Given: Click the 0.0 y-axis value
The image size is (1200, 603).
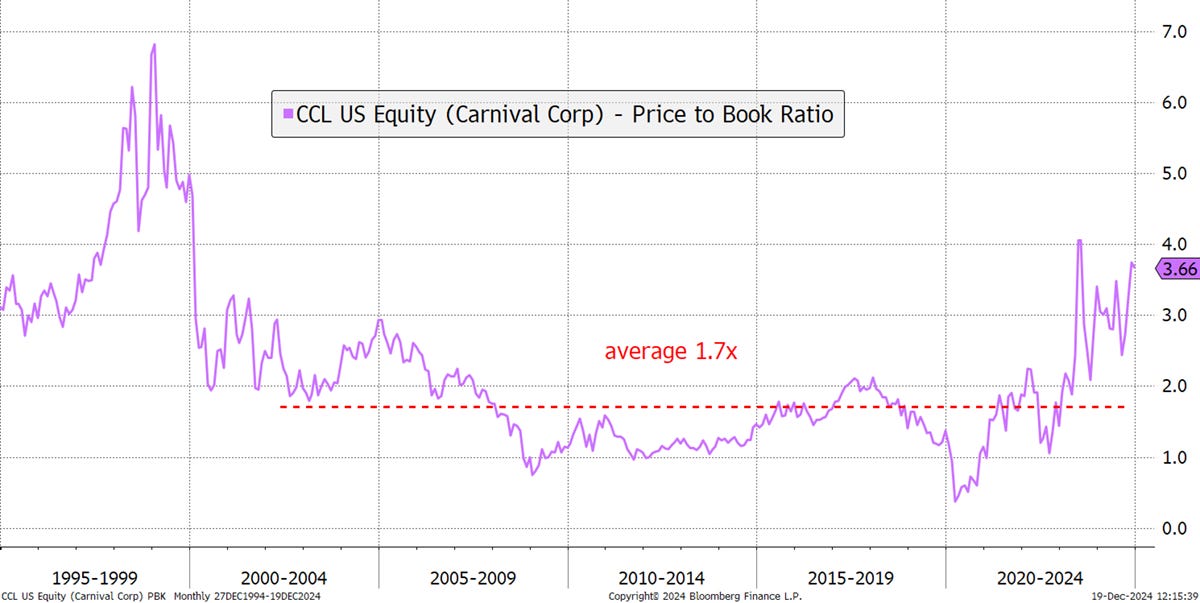Looking at the screenshot, I should (x=1173, y=528).
